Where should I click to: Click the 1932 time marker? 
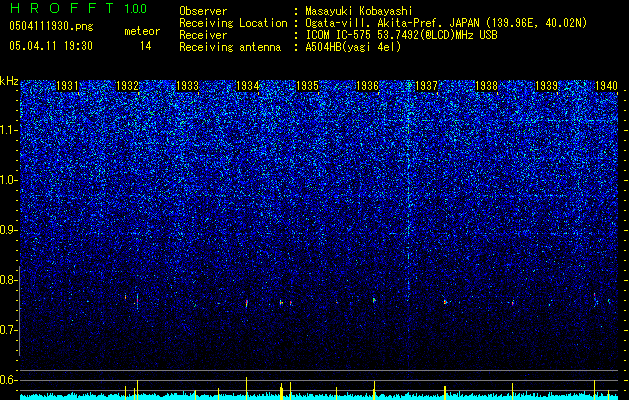tap(127, 86)
